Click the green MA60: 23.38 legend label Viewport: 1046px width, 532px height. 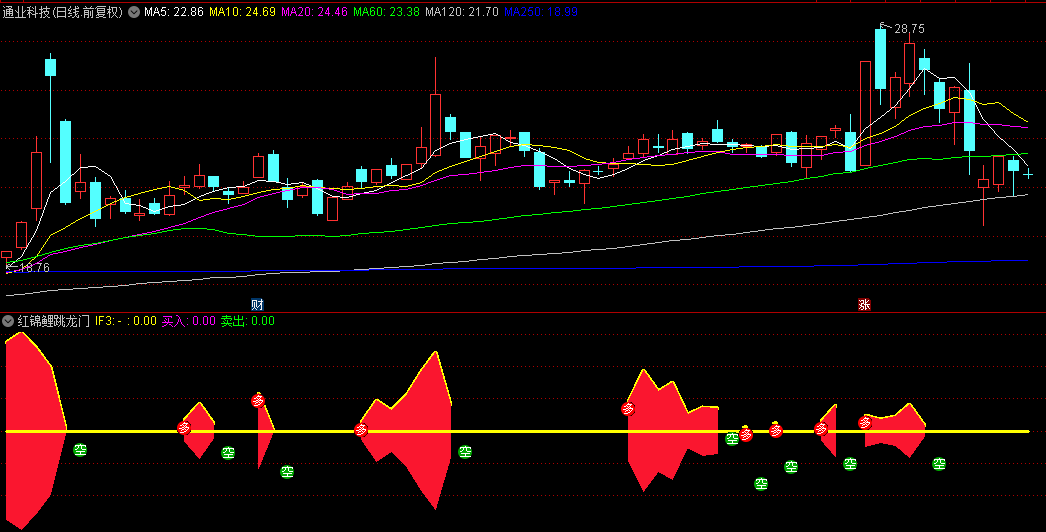click(386, 12)
